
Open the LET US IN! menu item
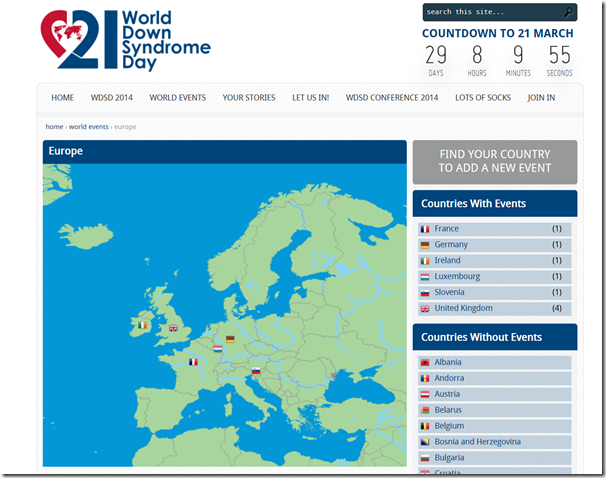tap(311, 98)
